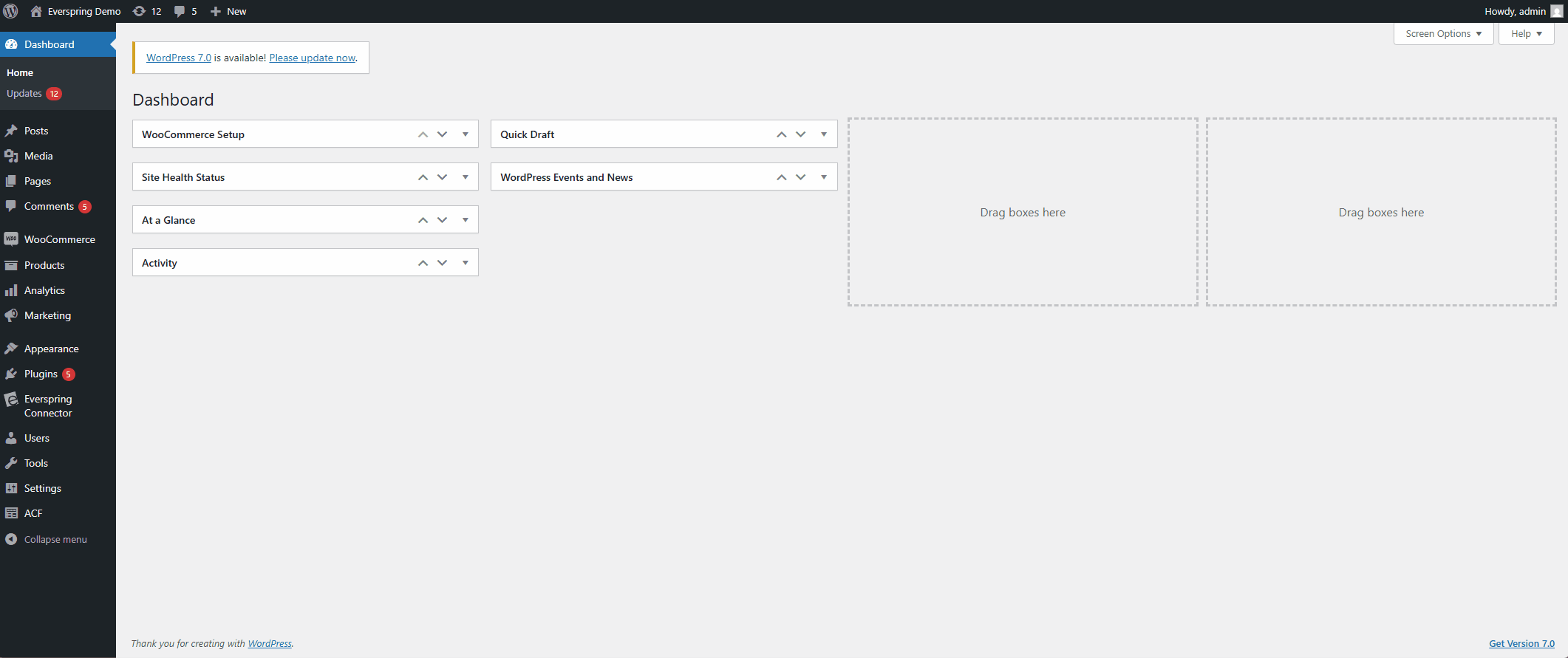
Task: Click the WordPress logo icon in admin bar
Action: (x=10, y=11)
